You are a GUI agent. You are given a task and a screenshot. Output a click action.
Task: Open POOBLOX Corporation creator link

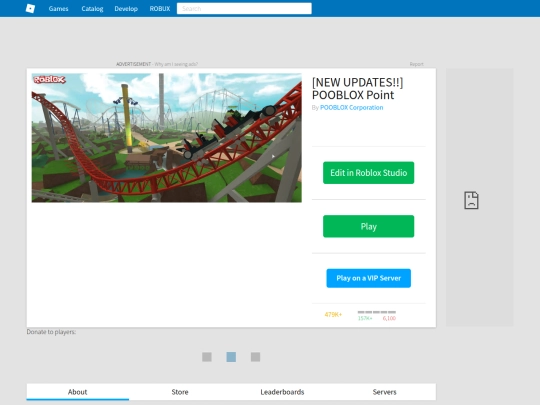tap(351, 107)
